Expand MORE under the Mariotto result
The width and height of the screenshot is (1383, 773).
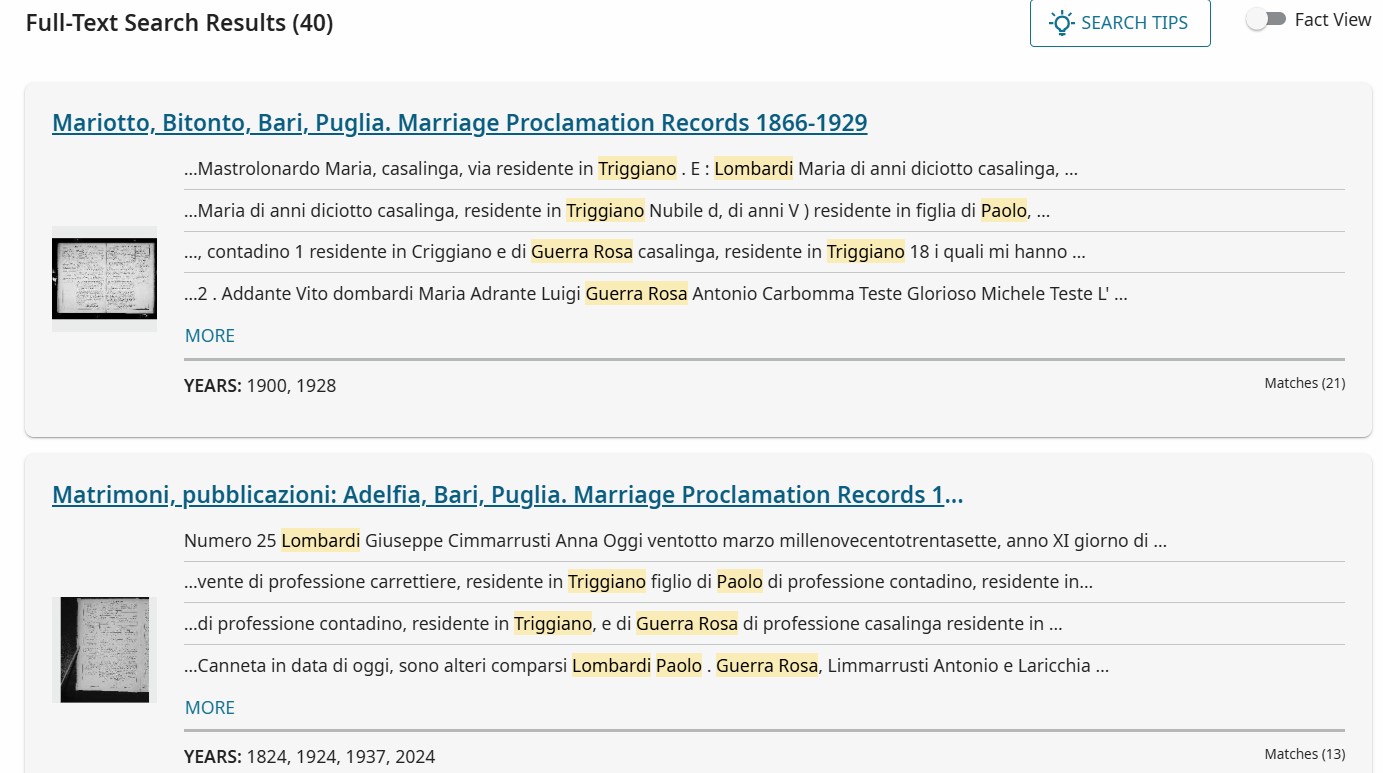point(210,336)
